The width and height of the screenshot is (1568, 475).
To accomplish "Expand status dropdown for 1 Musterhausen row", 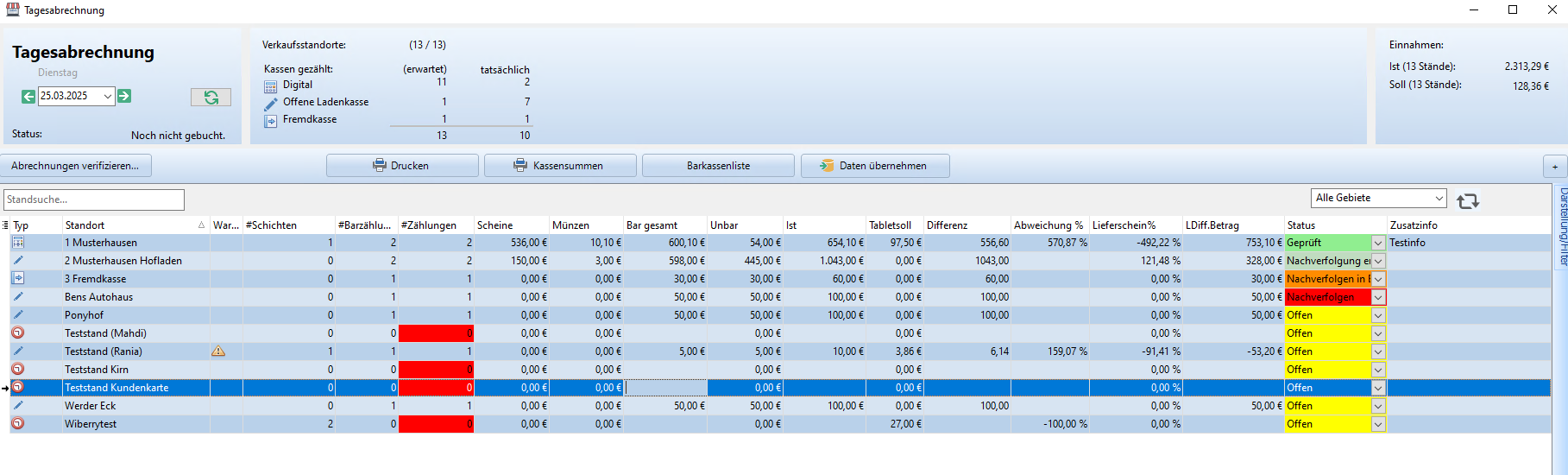I will (x=1378, y=244).
